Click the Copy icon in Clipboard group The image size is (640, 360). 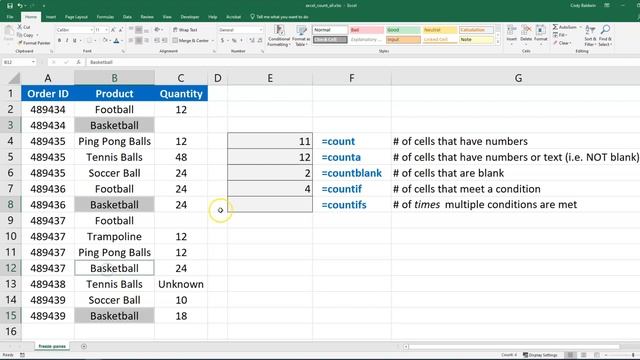[x=20, y=35]
